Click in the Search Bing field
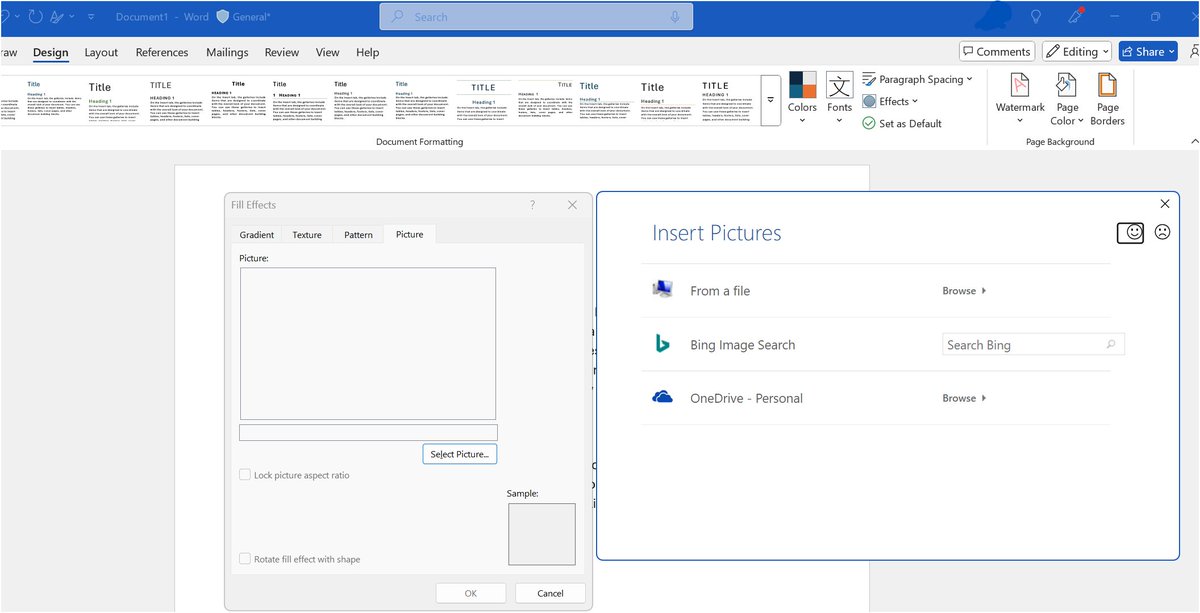 coord(1034,345)
